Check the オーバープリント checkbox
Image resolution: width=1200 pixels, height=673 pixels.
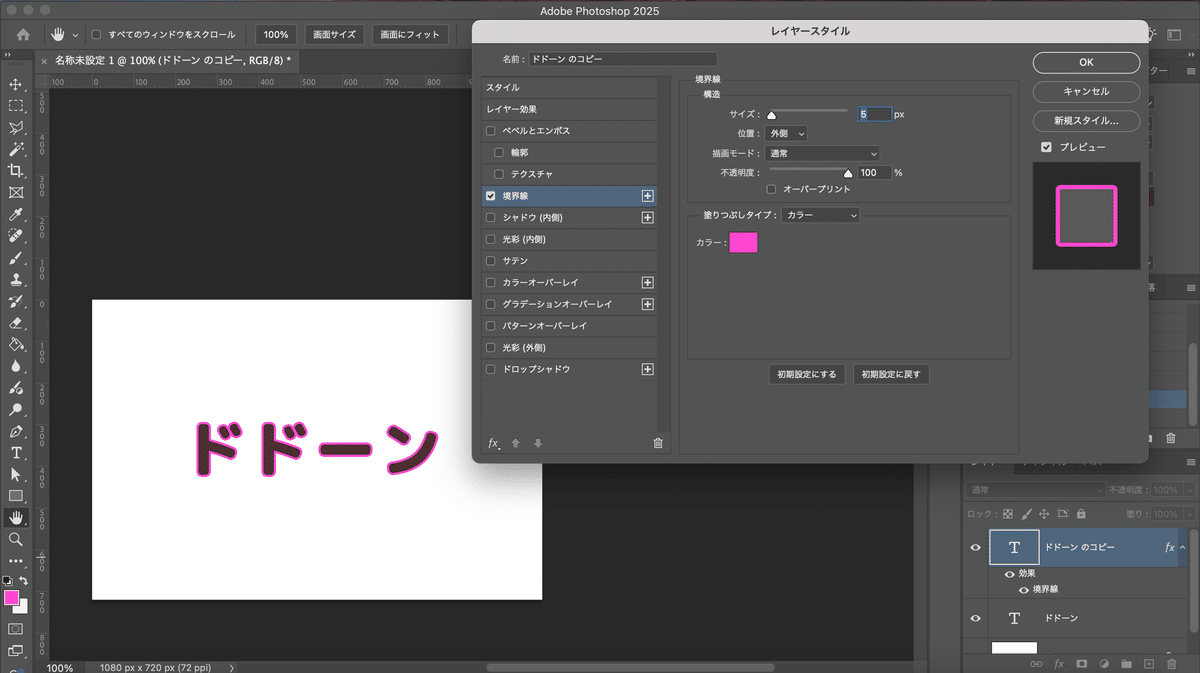(771, 189)
